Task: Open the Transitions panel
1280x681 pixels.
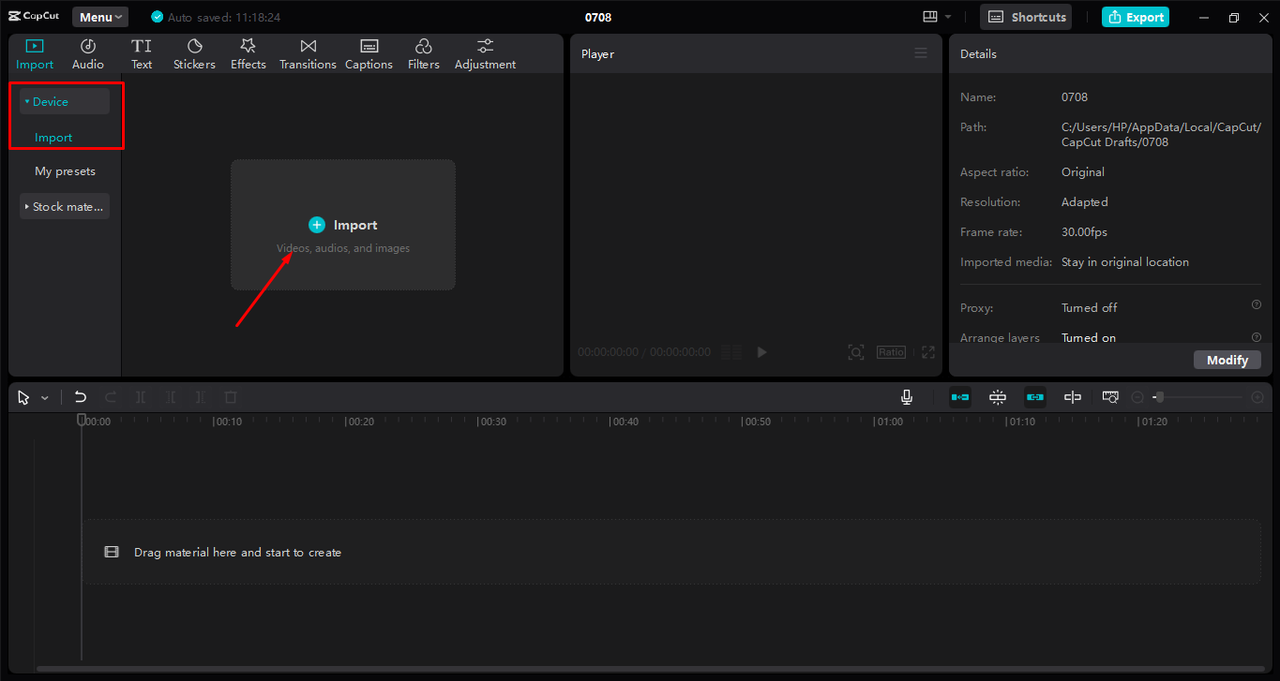Action: [x=308, y=54]
